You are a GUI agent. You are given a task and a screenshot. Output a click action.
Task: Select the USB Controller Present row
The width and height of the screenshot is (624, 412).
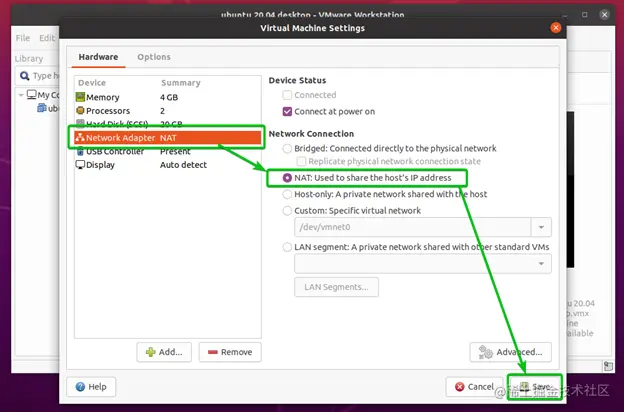click(168, 152)
